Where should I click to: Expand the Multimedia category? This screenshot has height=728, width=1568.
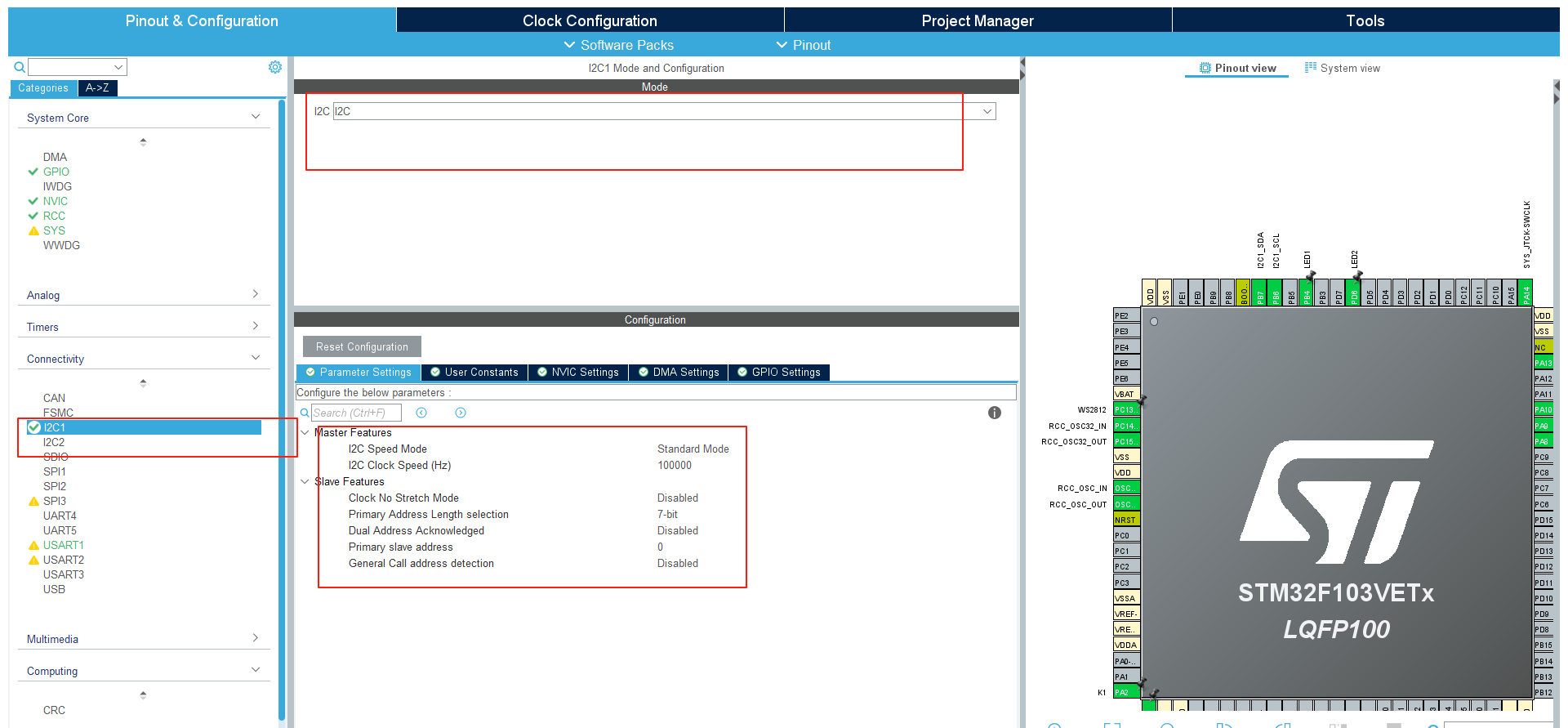[256, 638]
